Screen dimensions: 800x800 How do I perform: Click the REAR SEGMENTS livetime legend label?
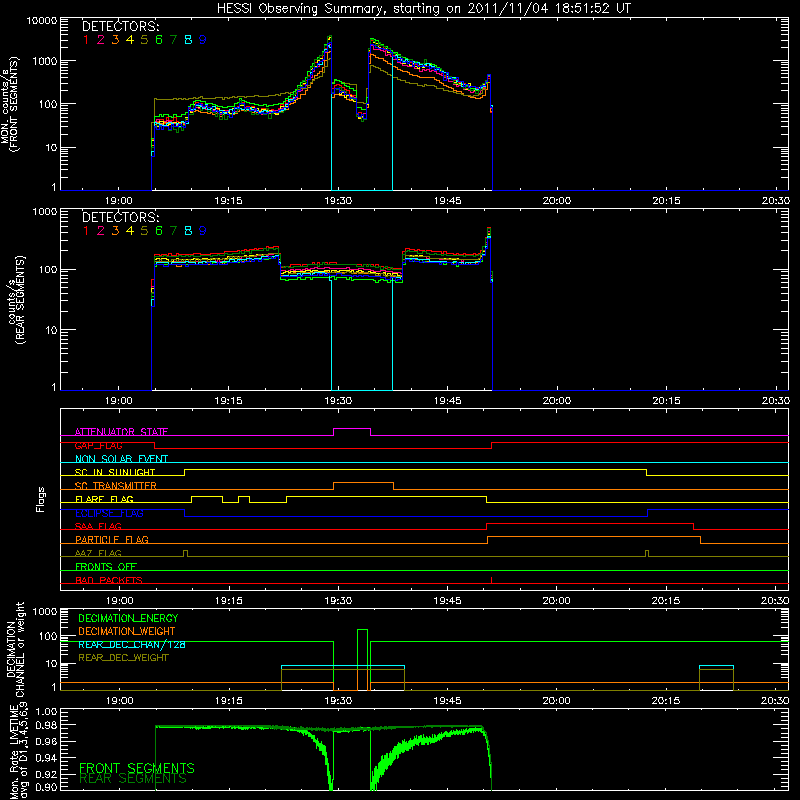tap(133, 779)
